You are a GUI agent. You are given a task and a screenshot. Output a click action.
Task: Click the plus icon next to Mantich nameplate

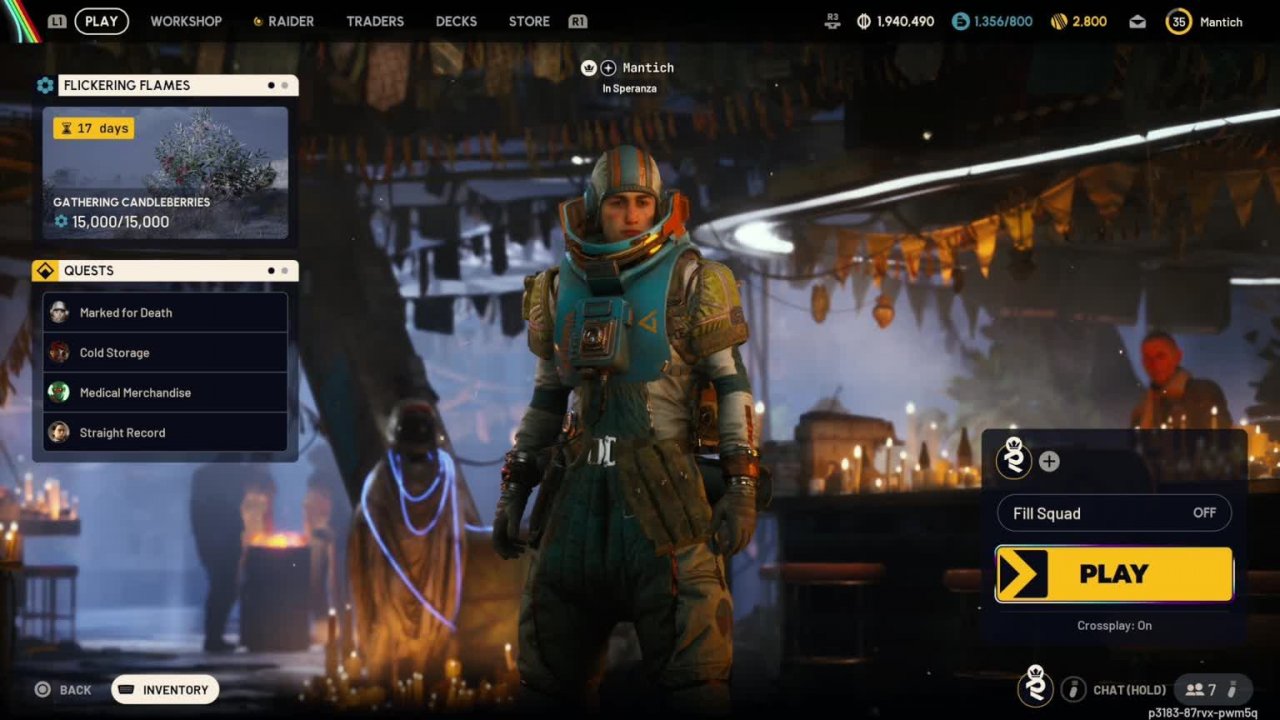[x=608, y=68]
